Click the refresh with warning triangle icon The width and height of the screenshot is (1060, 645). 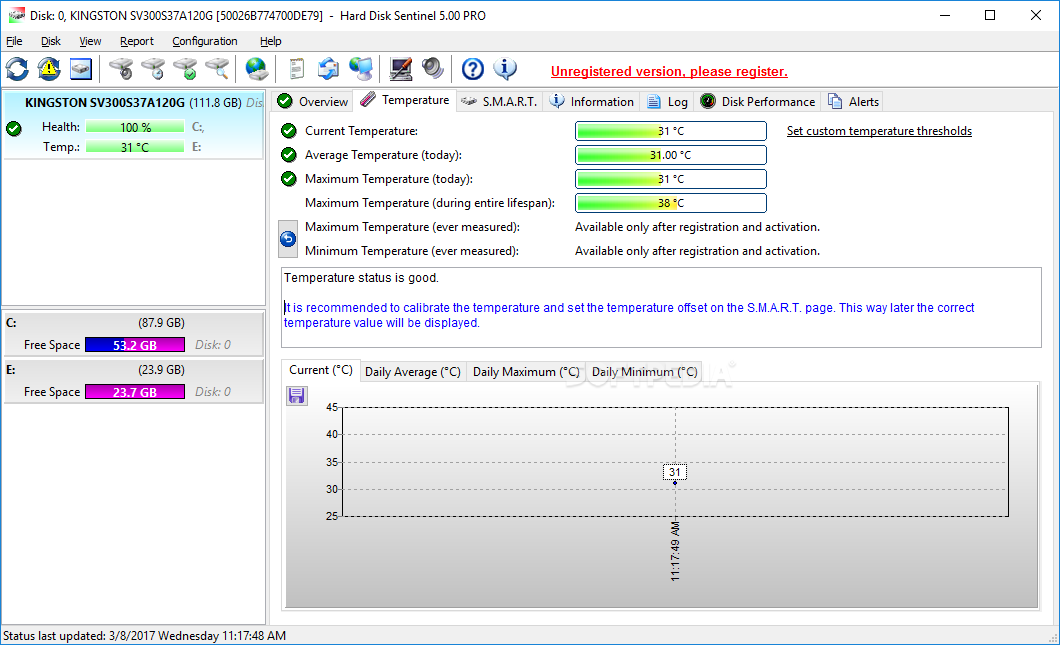[49, 69]
